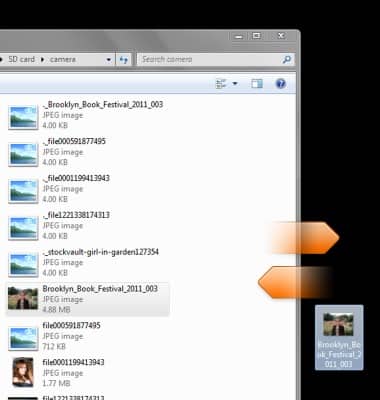Click the refresh button beside address bar
380x400 pixels.
tap(124, 60)
